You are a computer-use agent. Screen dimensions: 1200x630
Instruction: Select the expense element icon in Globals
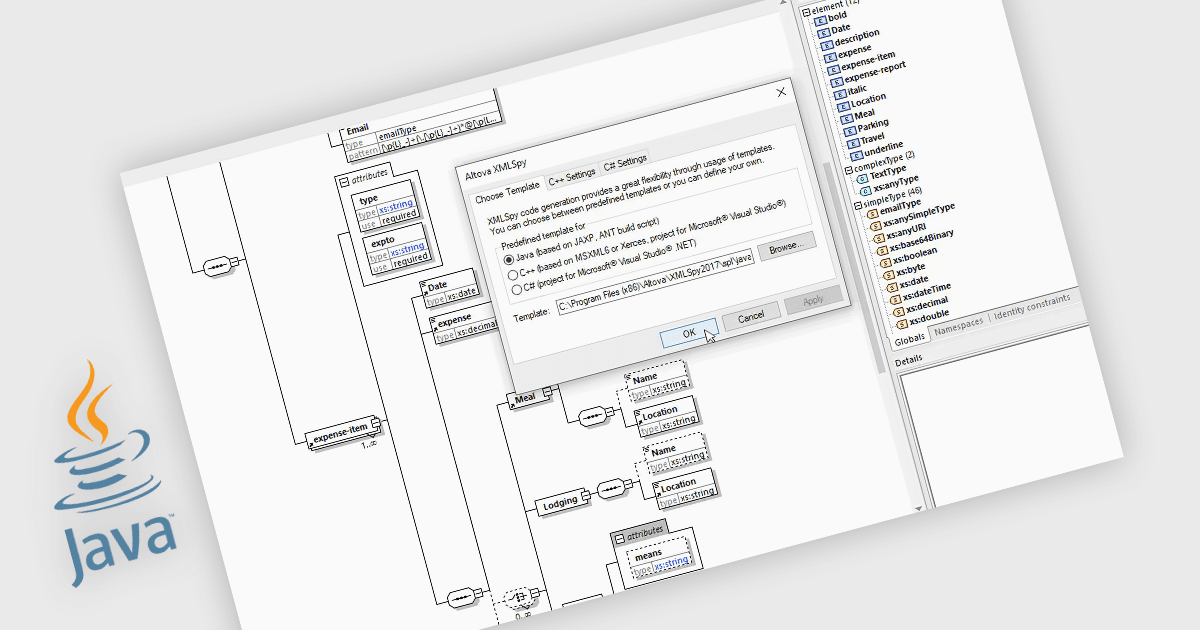pos(830,58)
